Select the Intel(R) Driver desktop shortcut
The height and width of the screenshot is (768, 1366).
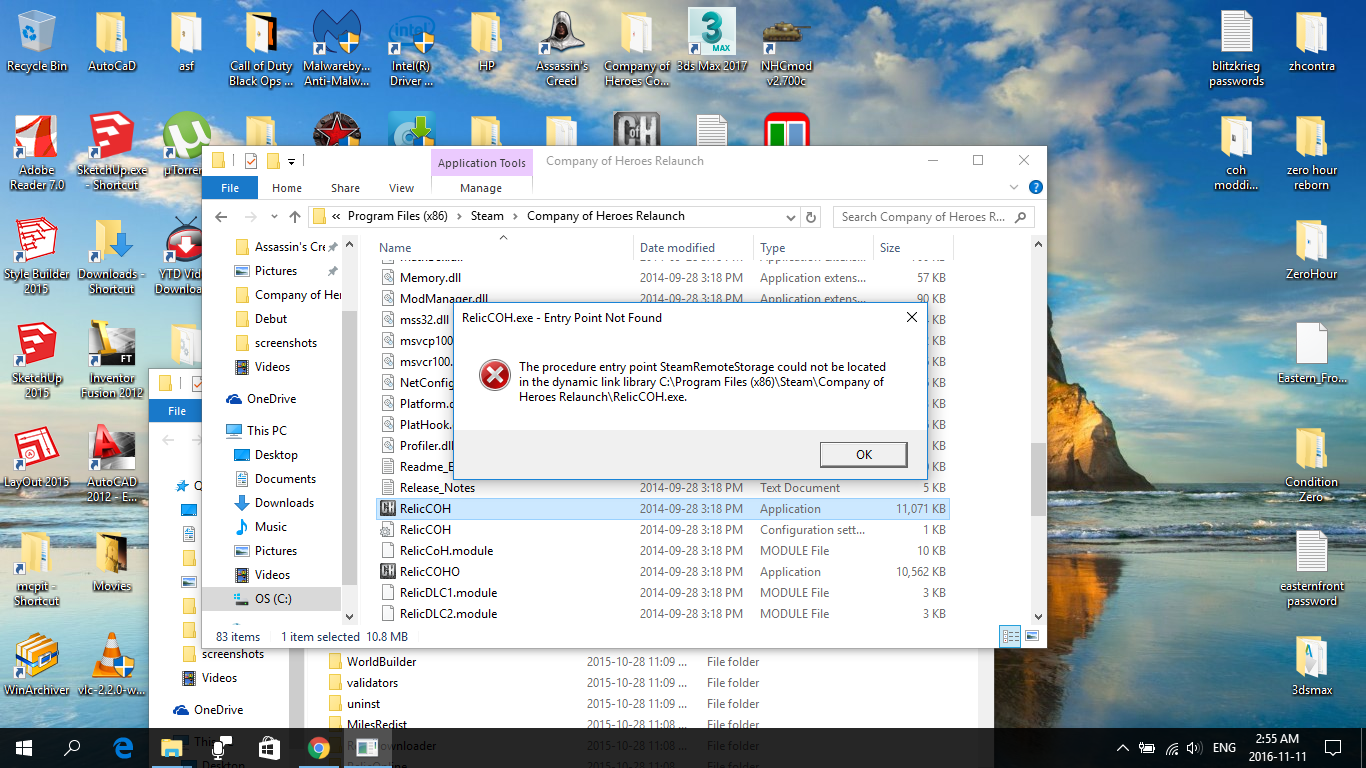[x=412, y=49]
